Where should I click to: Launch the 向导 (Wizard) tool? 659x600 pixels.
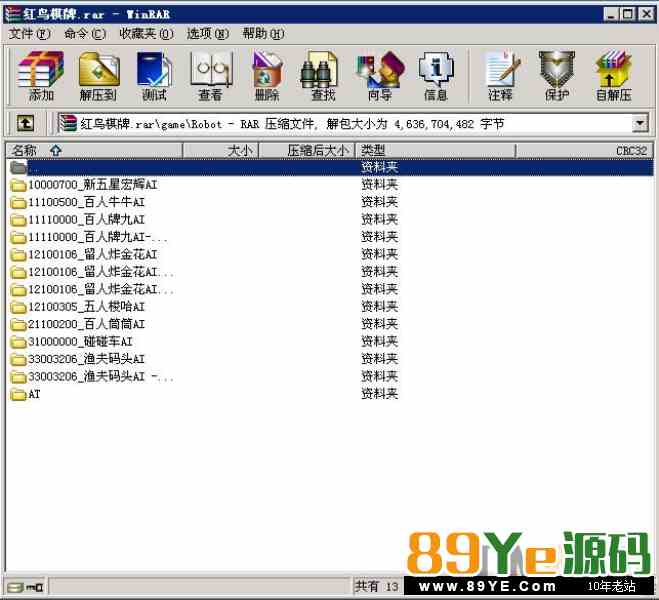click(x=380, y=76)
